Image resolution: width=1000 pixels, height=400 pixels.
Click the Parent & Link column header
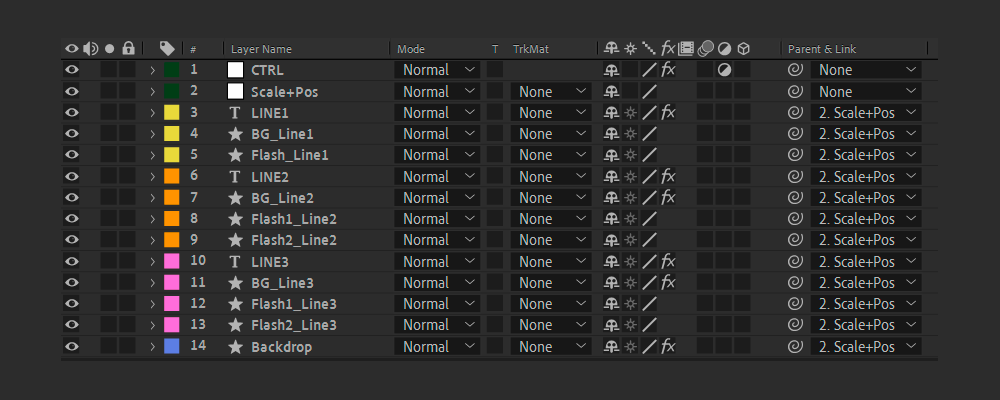(x=822, y=49)
